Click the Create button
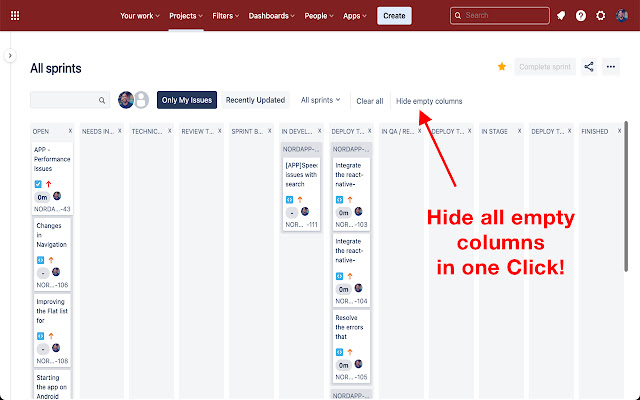640x400 pixels. (x=394, y=16)
